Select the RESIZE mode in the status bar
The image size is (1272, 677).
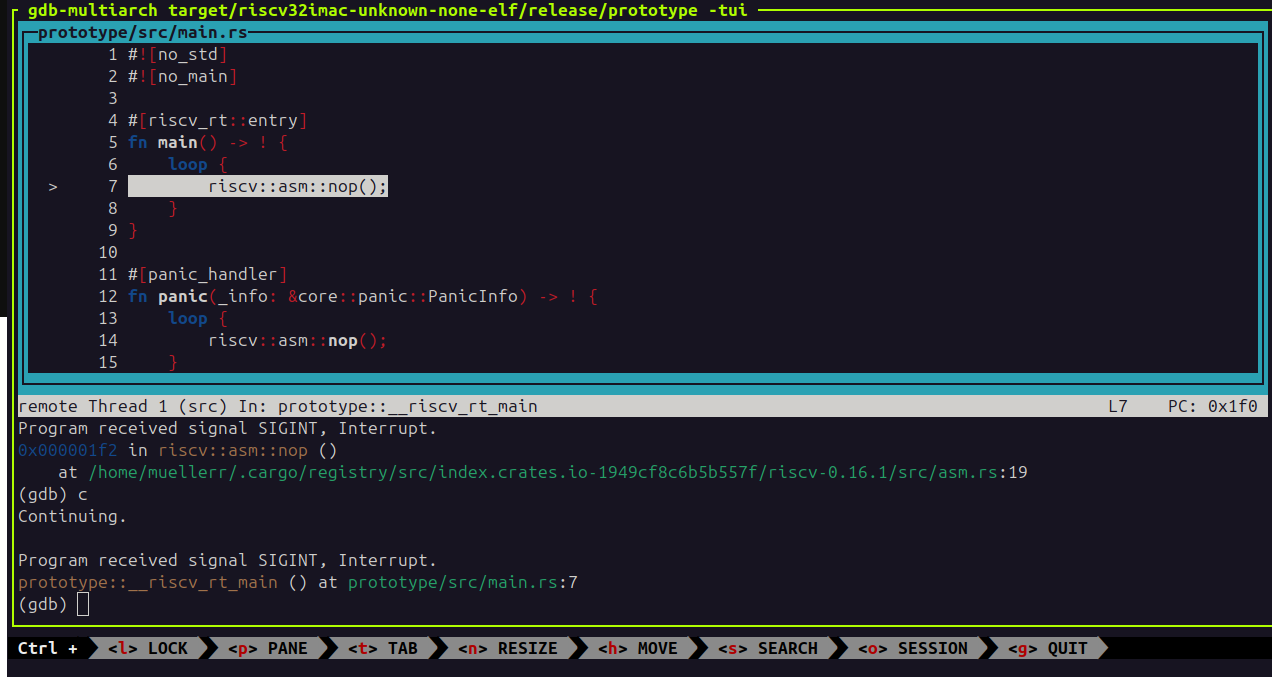(x=508, y=648)
